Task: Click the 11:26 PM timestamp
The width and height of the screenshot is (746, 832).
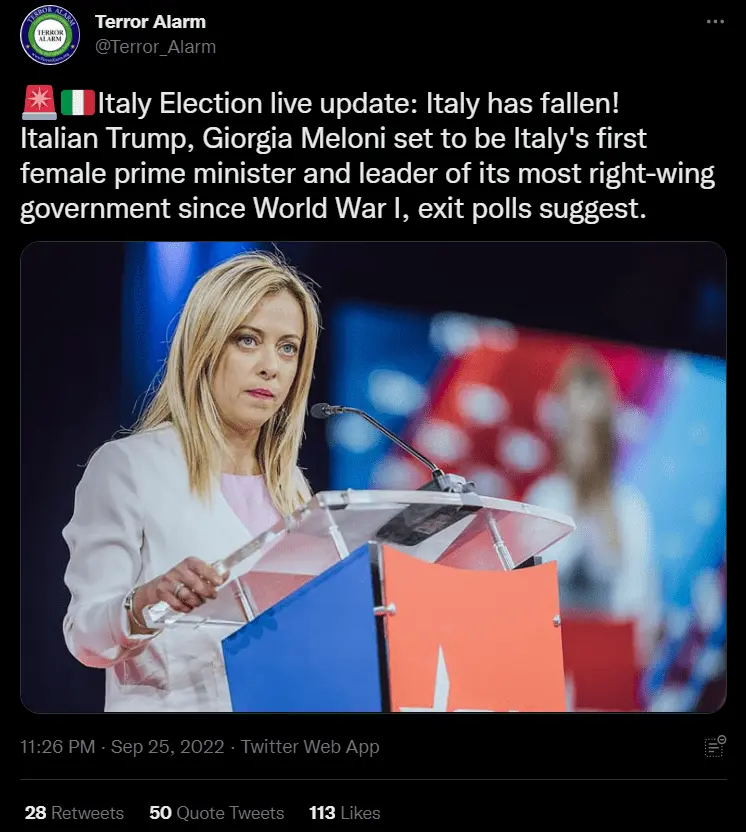Action: [58, 747]
